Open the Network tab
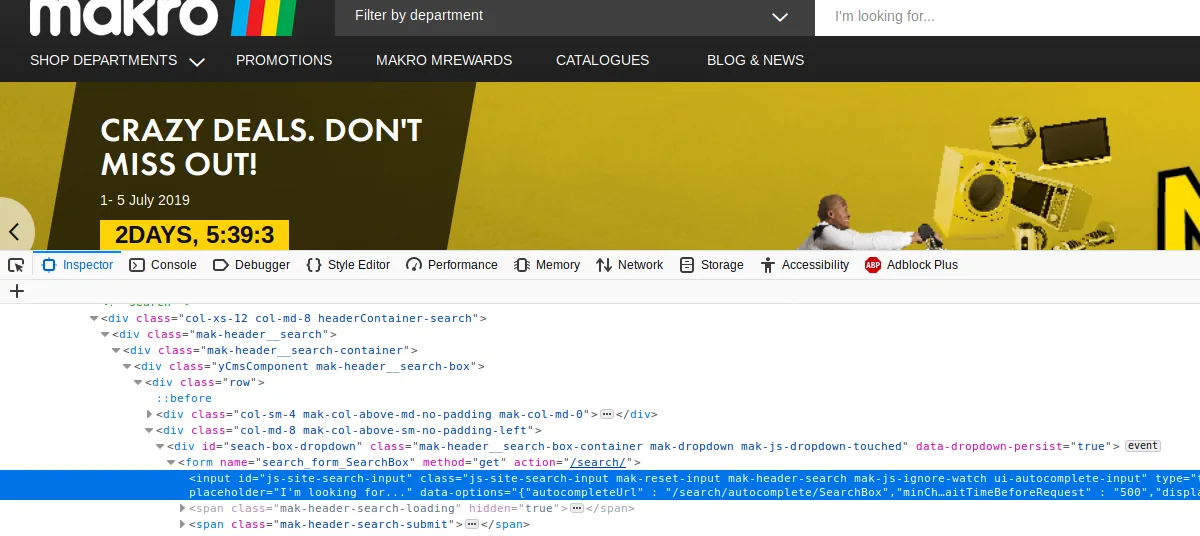The height and width of the screenshot is (536, 1200). pyautogui.click(x=629, y=265)
